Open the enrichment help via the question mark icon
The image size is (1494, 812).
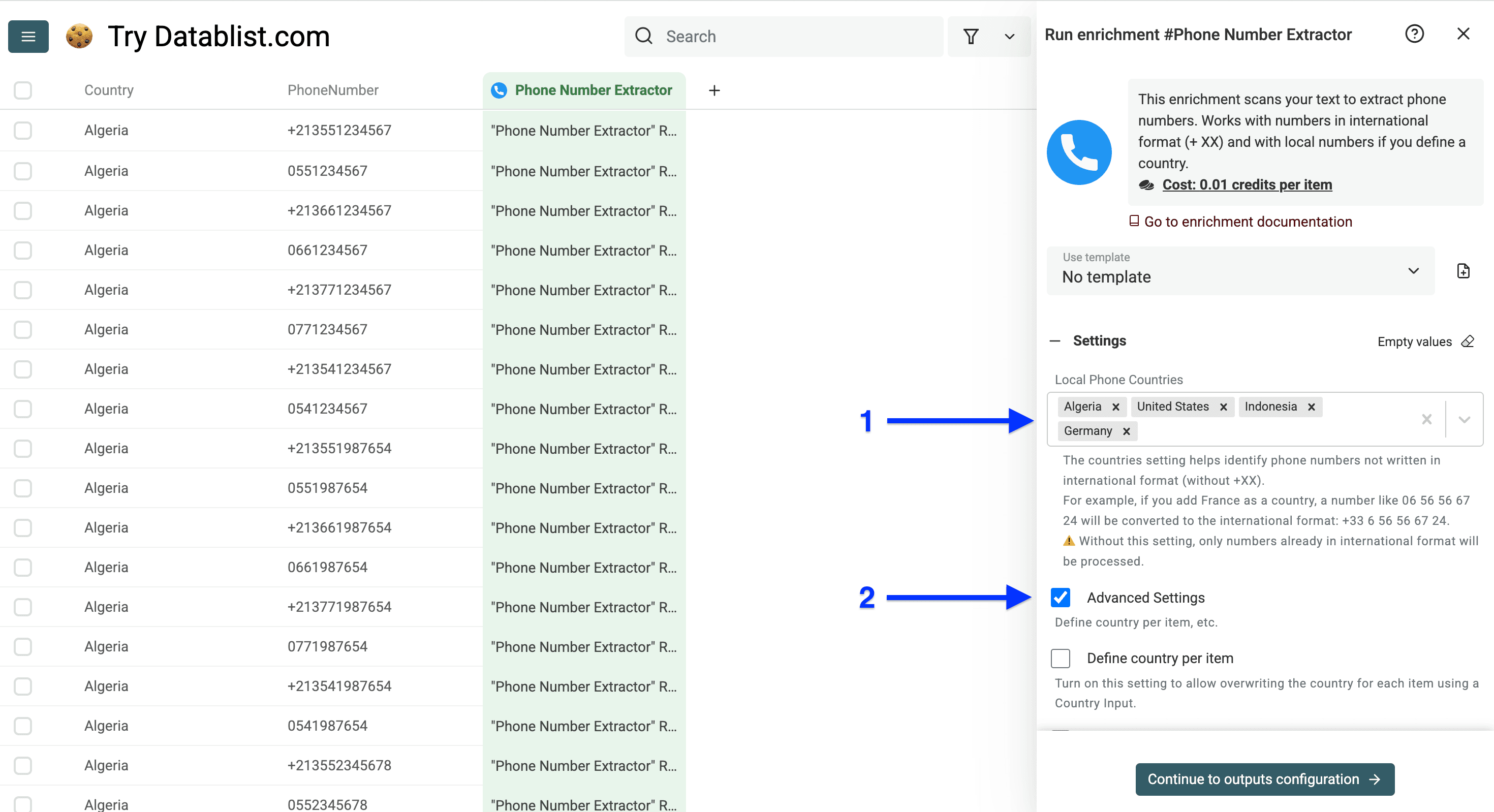(x=1415, y=34)
